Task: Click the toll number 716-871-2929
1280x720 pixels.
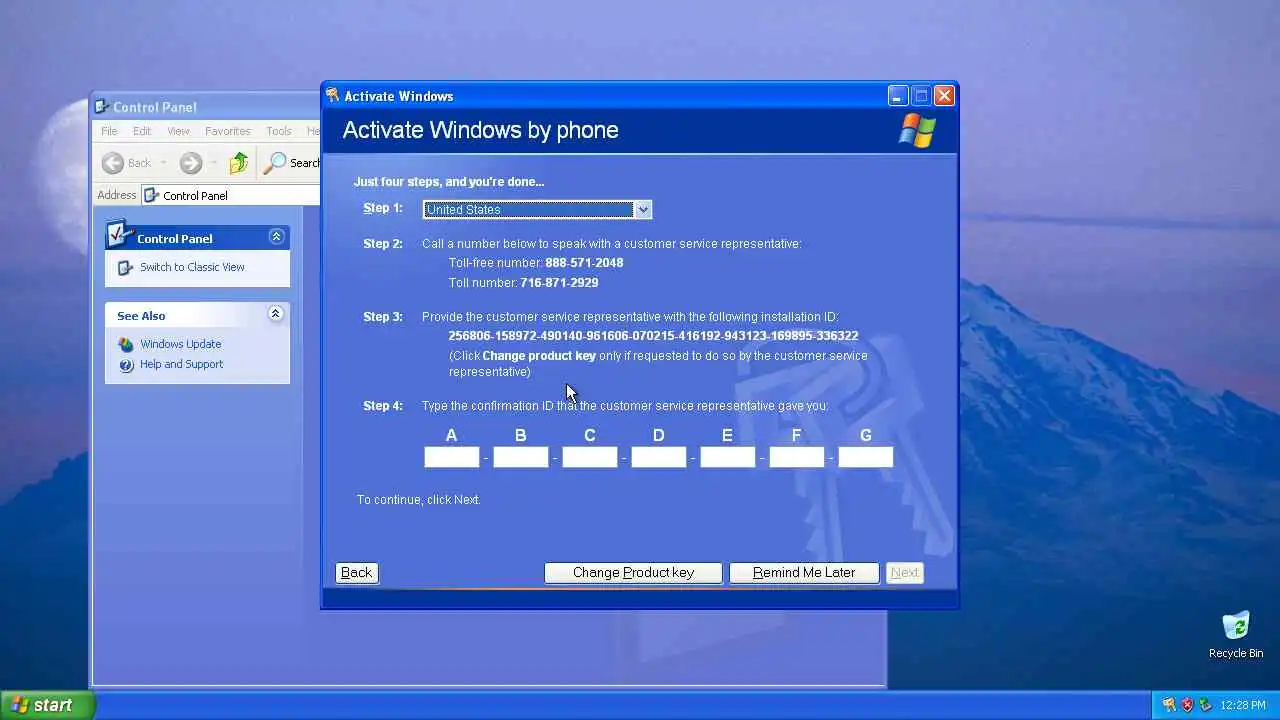Action: click(x=559, y=283)
